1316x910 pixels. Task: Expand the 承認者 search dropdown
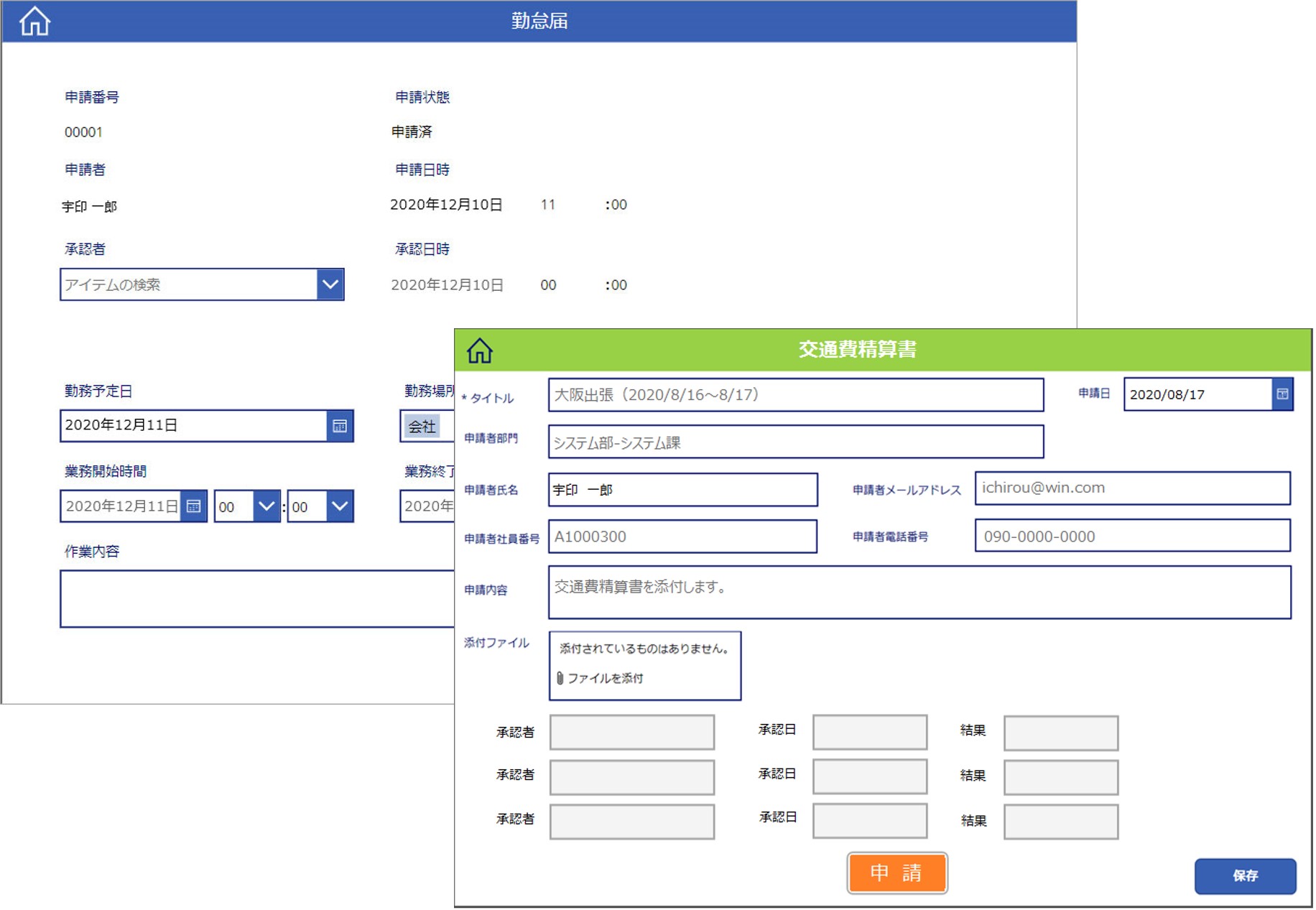[x=330, y=284]
